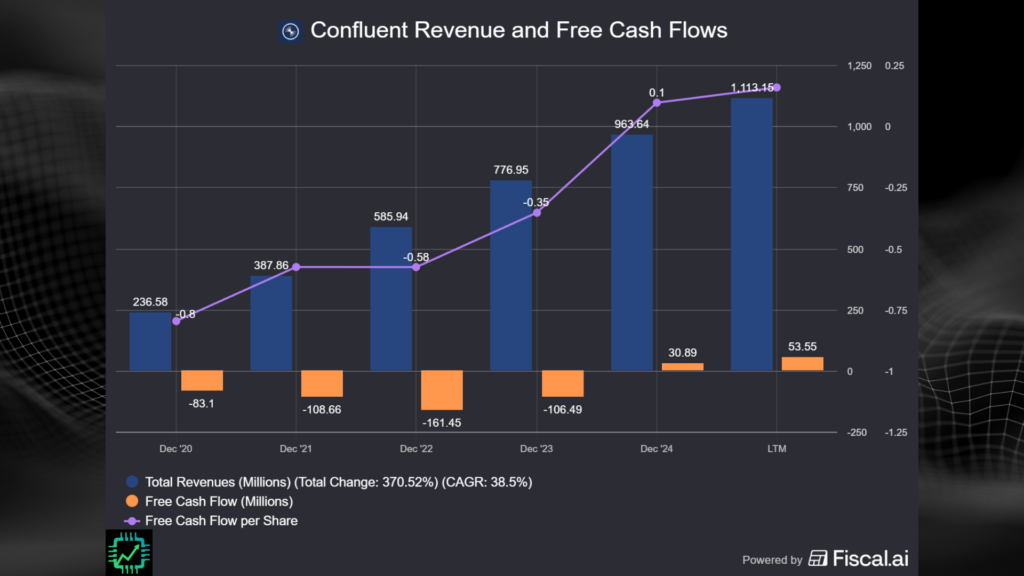
Task: Click the chart title text
Action: click(x=520, y=30)
